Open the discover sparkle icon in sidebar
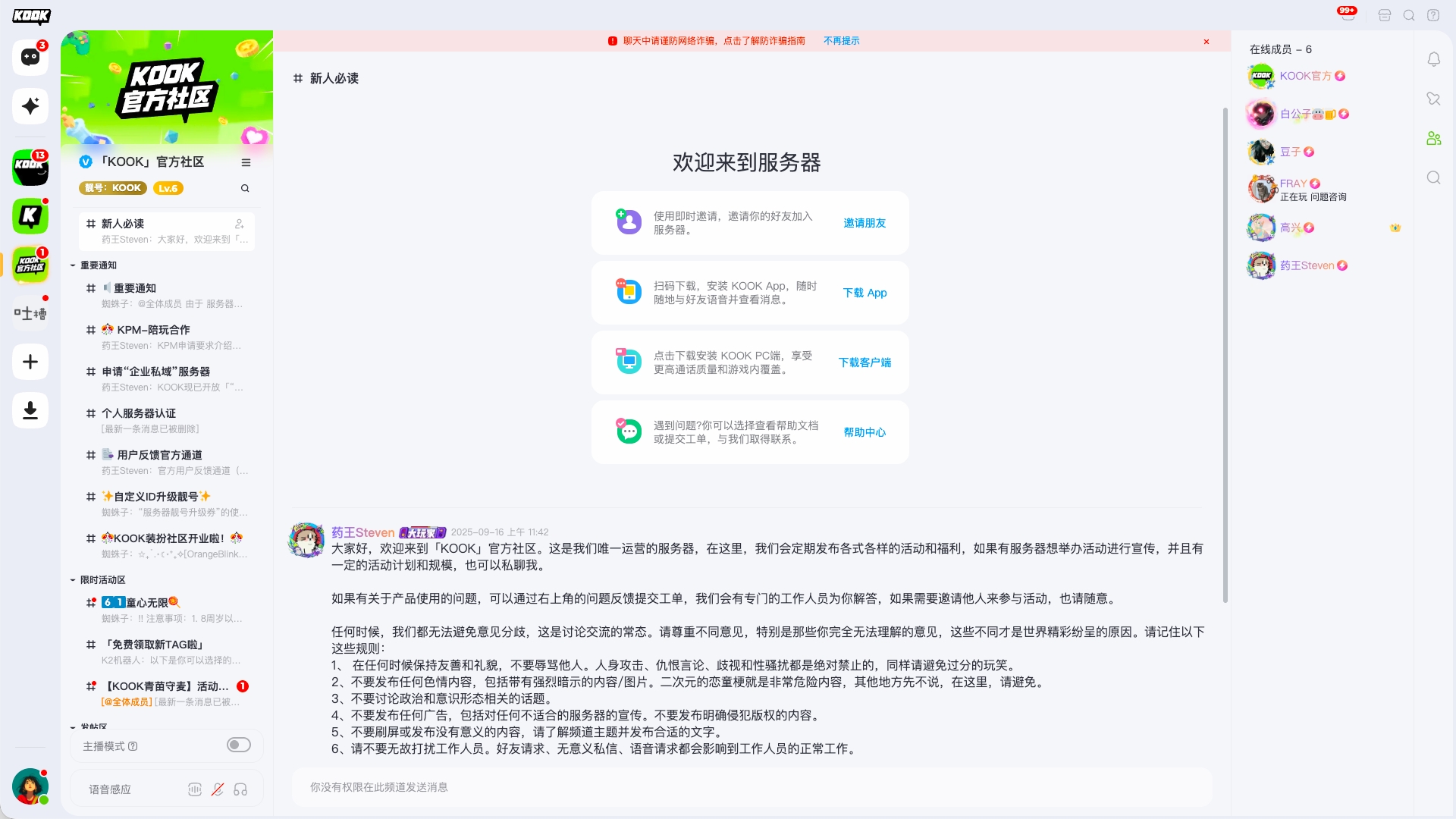 30,106
